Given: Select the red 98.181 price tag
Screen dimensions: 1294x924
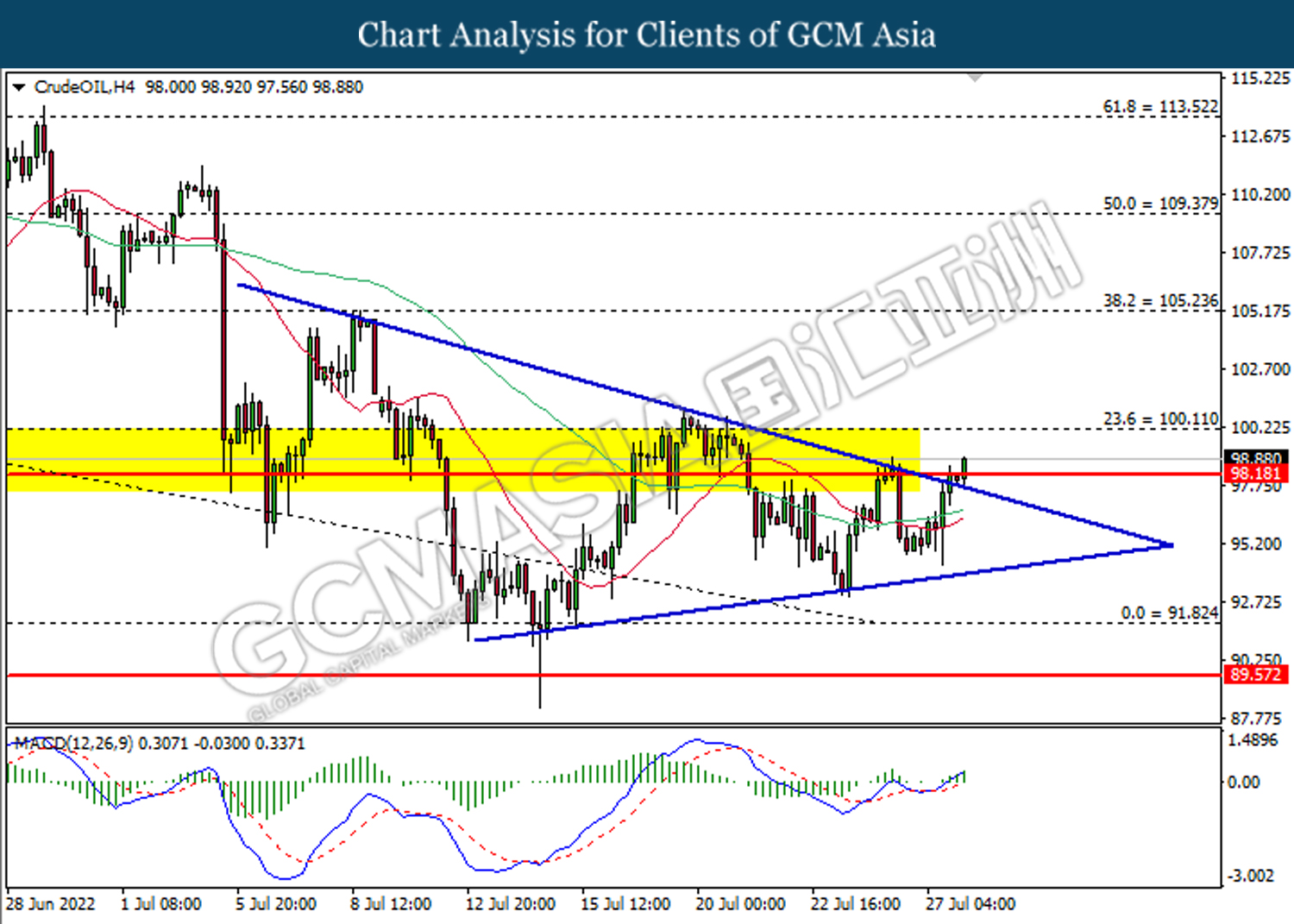Looking at the screenshot, I should coord(1255,474).
